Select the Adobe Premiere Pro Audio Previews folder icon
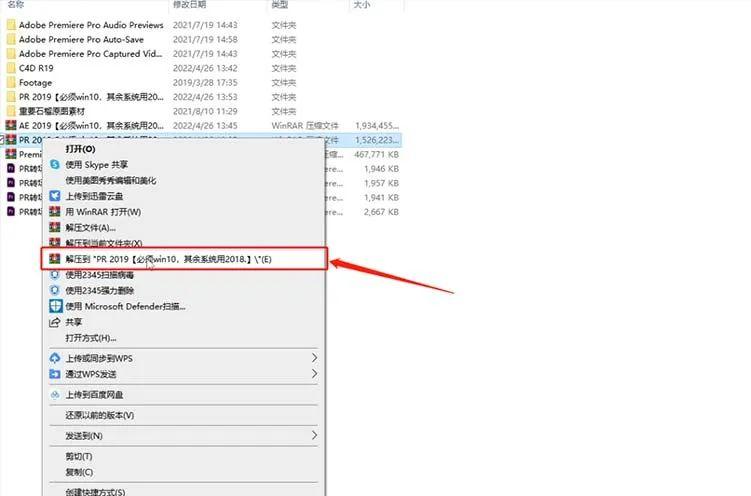The image size is (751, 496). (11, 25)
